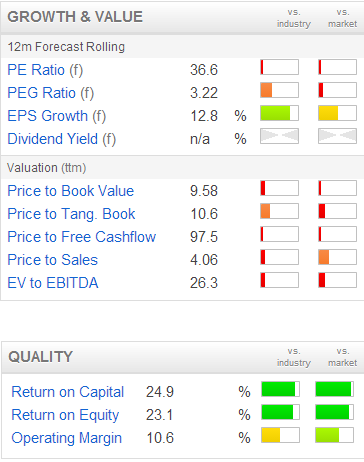Open the PE Ratio (f) link
Image resolution: width=364 pixels, height=462 pixels.
coord(45,70)
